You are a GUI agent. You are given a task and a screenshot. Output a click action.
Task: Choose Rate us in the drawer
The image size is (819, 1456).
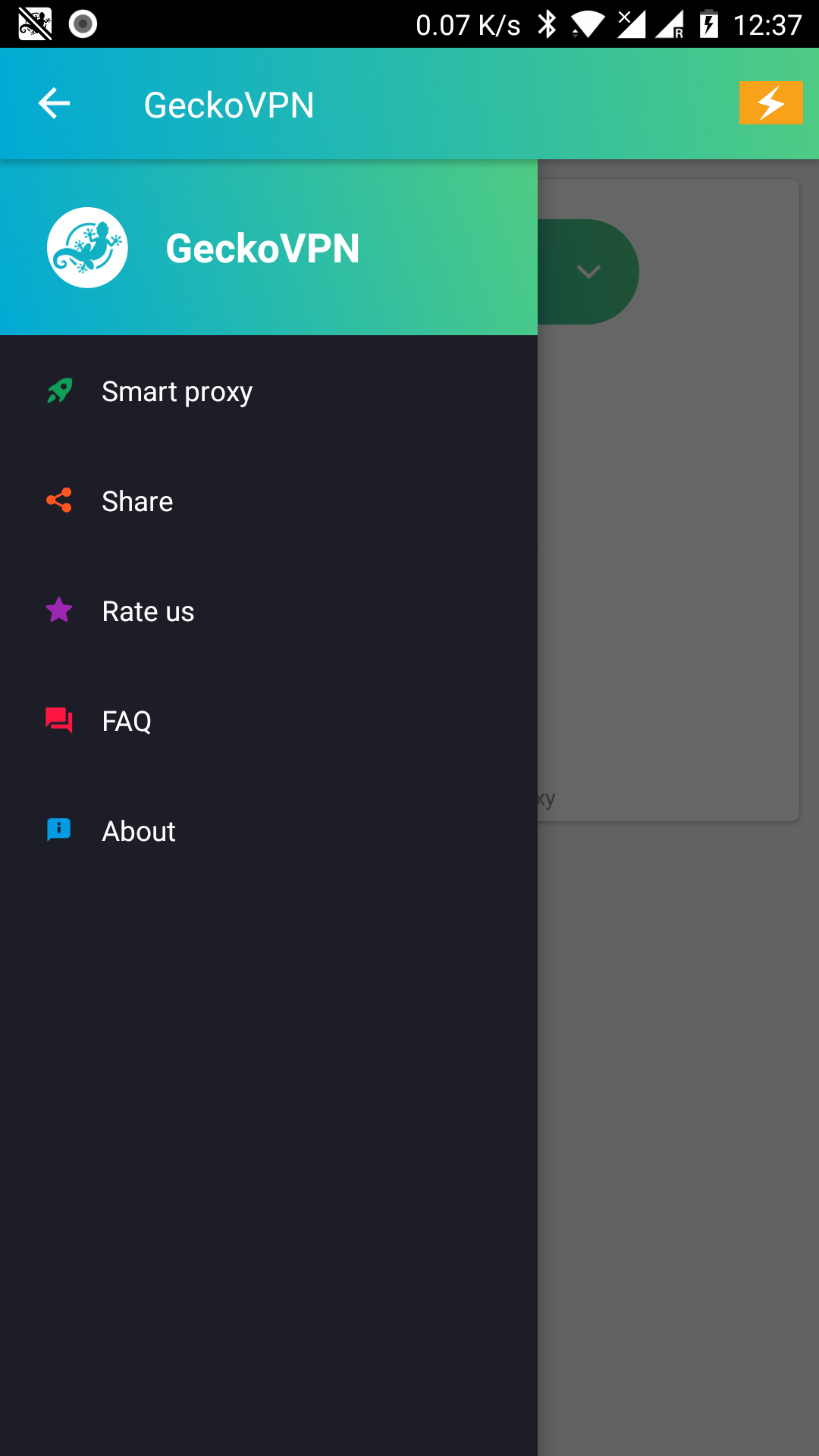pos(148,612)
